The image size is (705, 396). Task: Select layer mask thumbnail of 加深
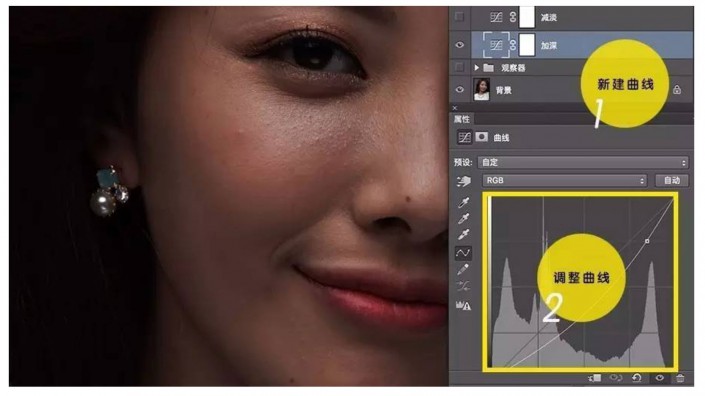coord(527,45)
